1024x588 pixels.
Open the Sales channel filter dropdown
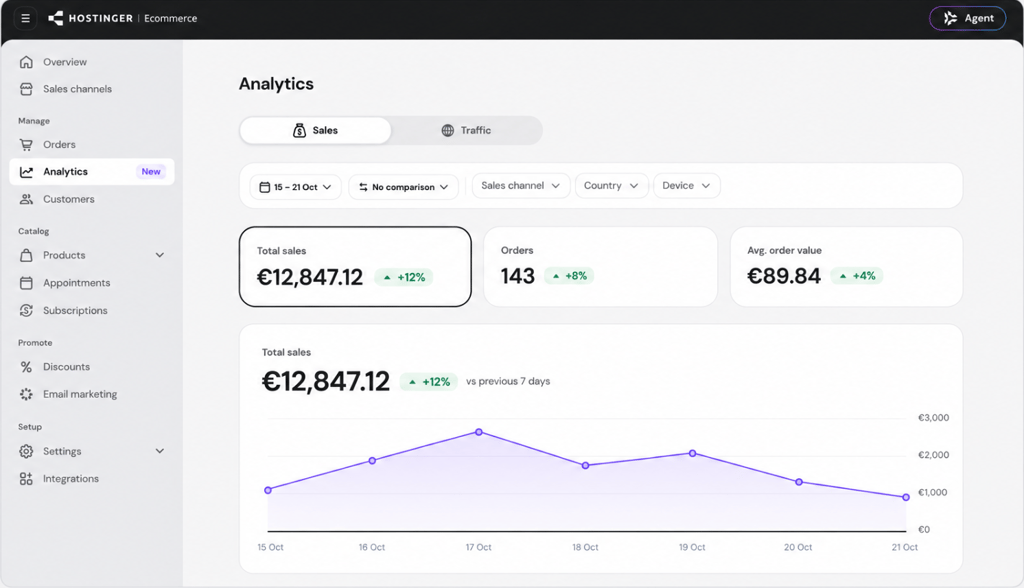[x=521, y=186]
